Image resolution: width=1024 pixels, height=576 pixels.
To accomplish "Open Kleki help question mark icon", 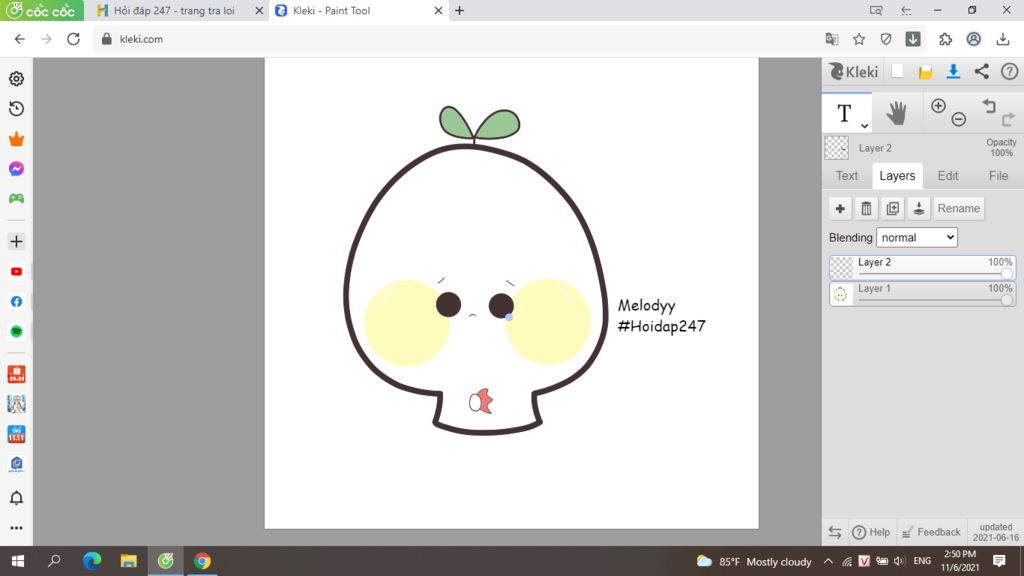I will [1010, 71].
